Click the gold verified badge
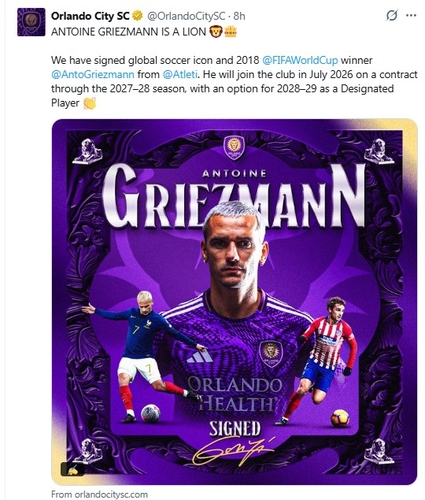This screenshot has width=425, height=500. click(x=138, y=16)
